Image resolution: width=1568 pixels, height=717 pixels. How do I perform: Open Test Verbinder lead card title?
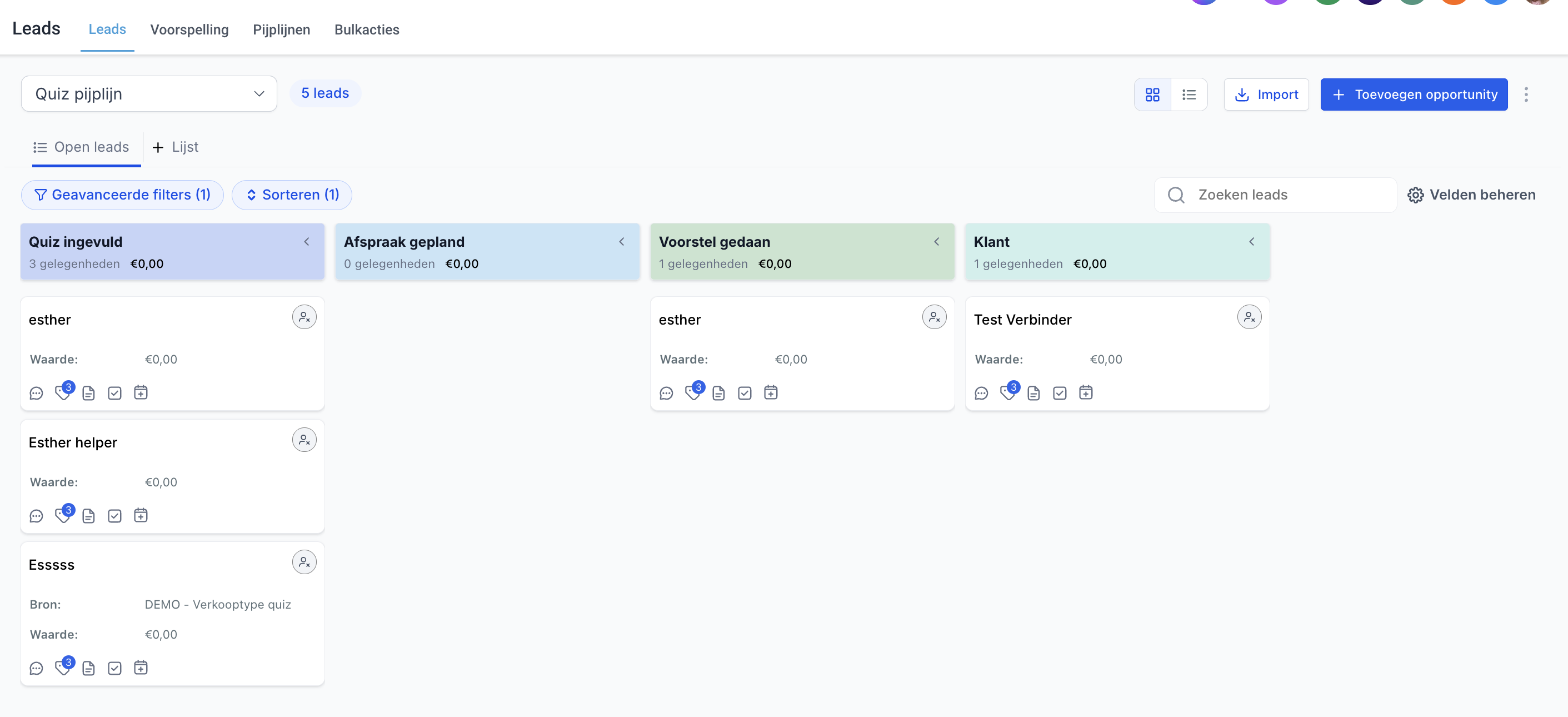click(1022, 320)
